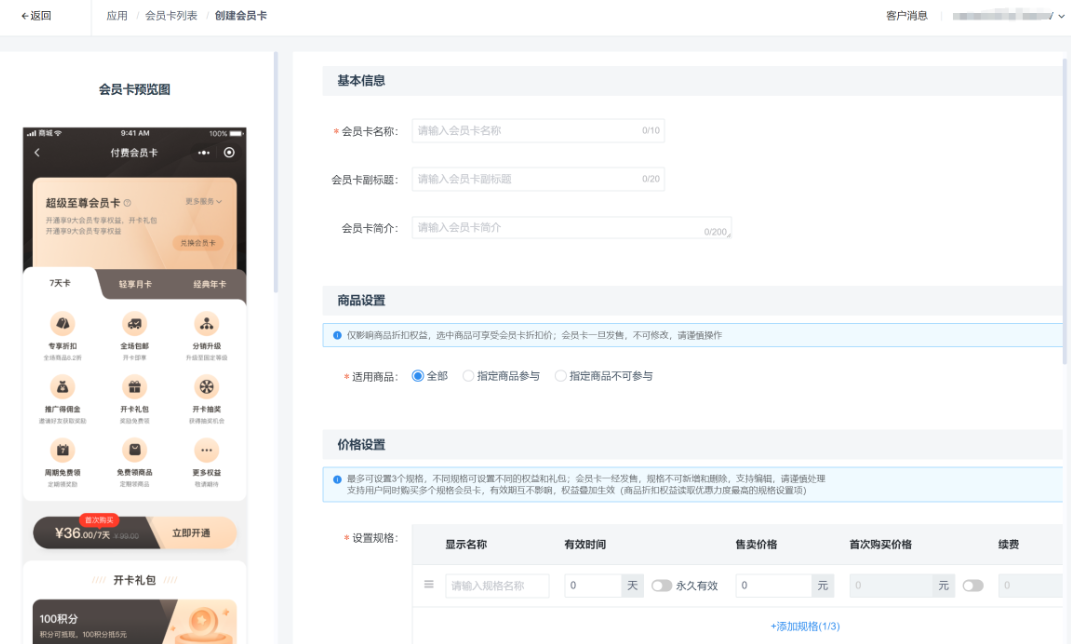Click the 专享折扣 icon in preview
Image resolution: width=1071 pixels, height=644 pixels.
62,323
